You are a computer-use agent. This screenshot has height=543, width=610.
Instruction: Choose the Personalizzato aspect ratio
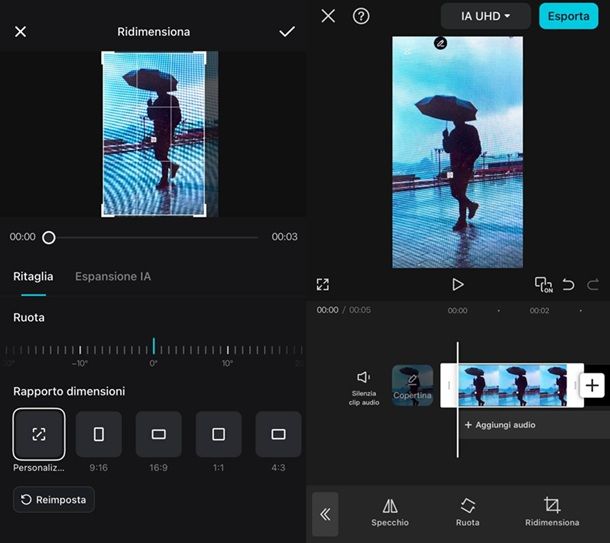pos(39,434)
